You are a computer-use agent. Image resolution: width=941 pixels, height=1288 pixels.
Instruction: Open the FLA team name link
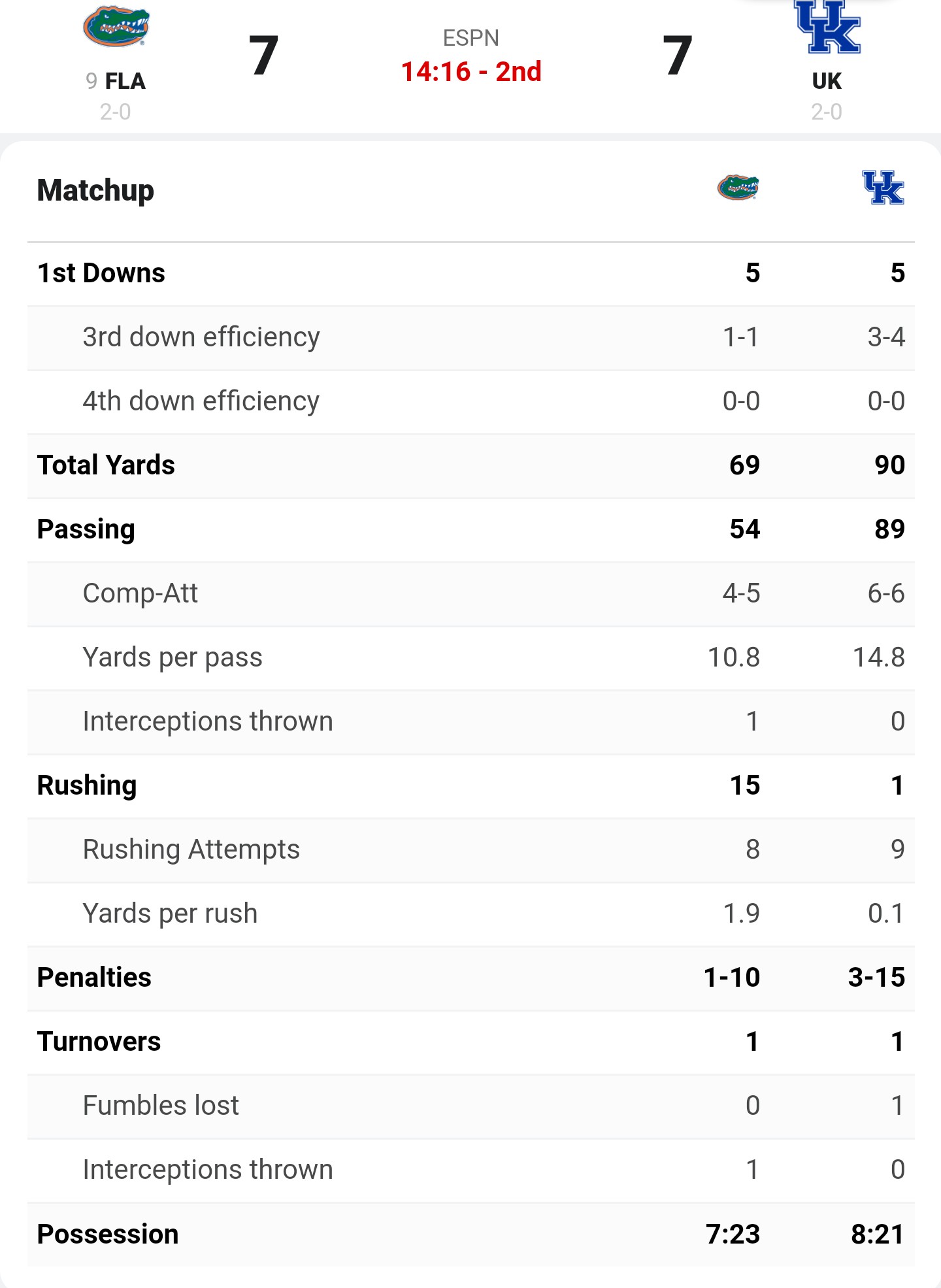point(125,81)
